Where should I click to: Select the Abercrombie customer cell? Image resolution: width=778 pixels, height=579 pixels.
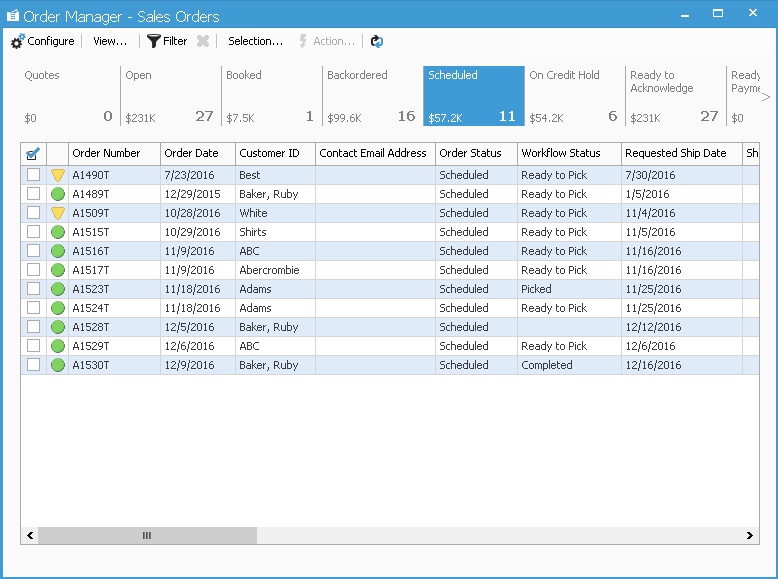point(275,270)
